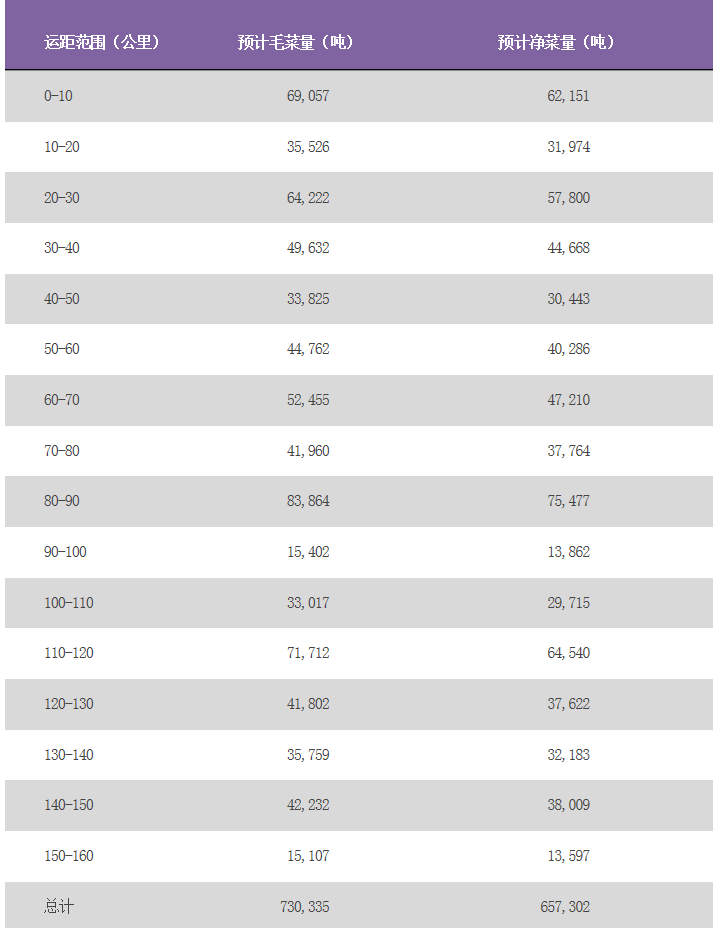This screenshot has width=719, height=928.
Task: Click net volume value 30,443
Action: 568,299
